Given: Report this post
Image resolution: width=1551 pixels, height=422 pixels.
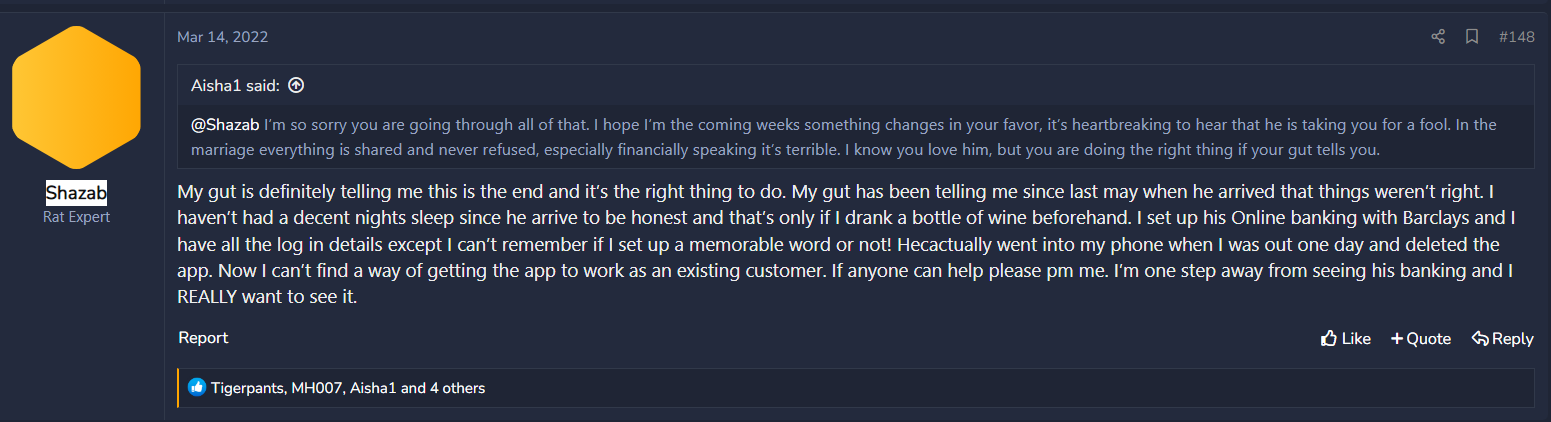Looking at the screenshot, I should click(x=203, y=338).
